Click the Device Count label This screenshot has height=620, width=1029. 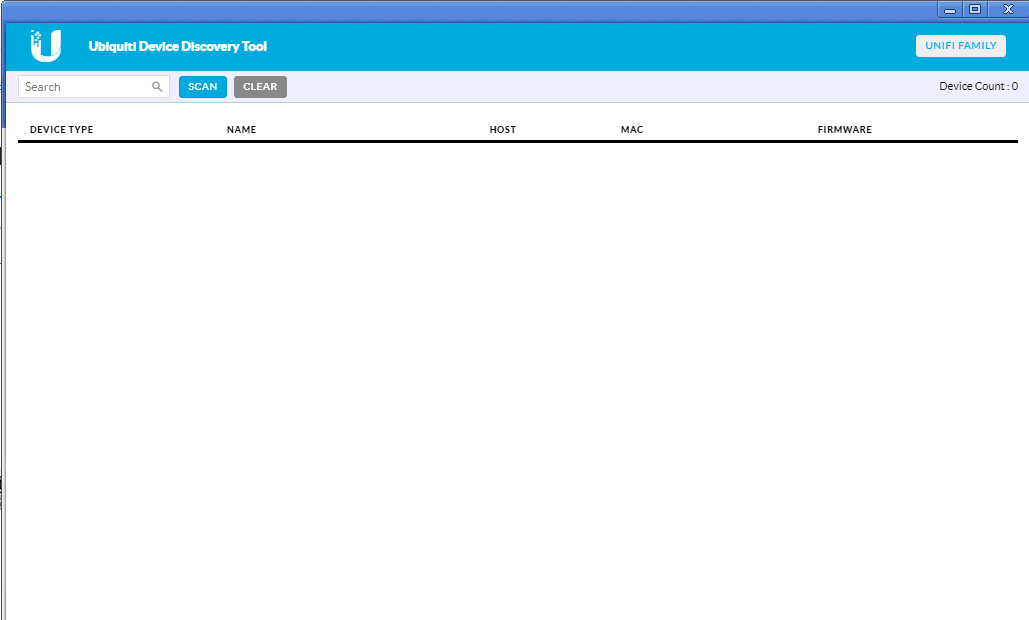[x=978, y=87]
